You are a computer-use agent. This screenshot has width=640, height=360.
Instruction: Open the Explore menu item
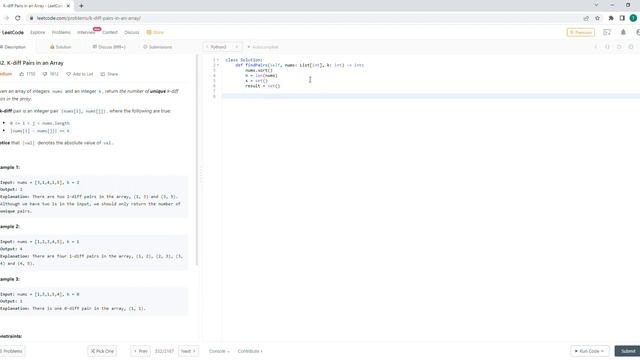click(x=38, y=32)
